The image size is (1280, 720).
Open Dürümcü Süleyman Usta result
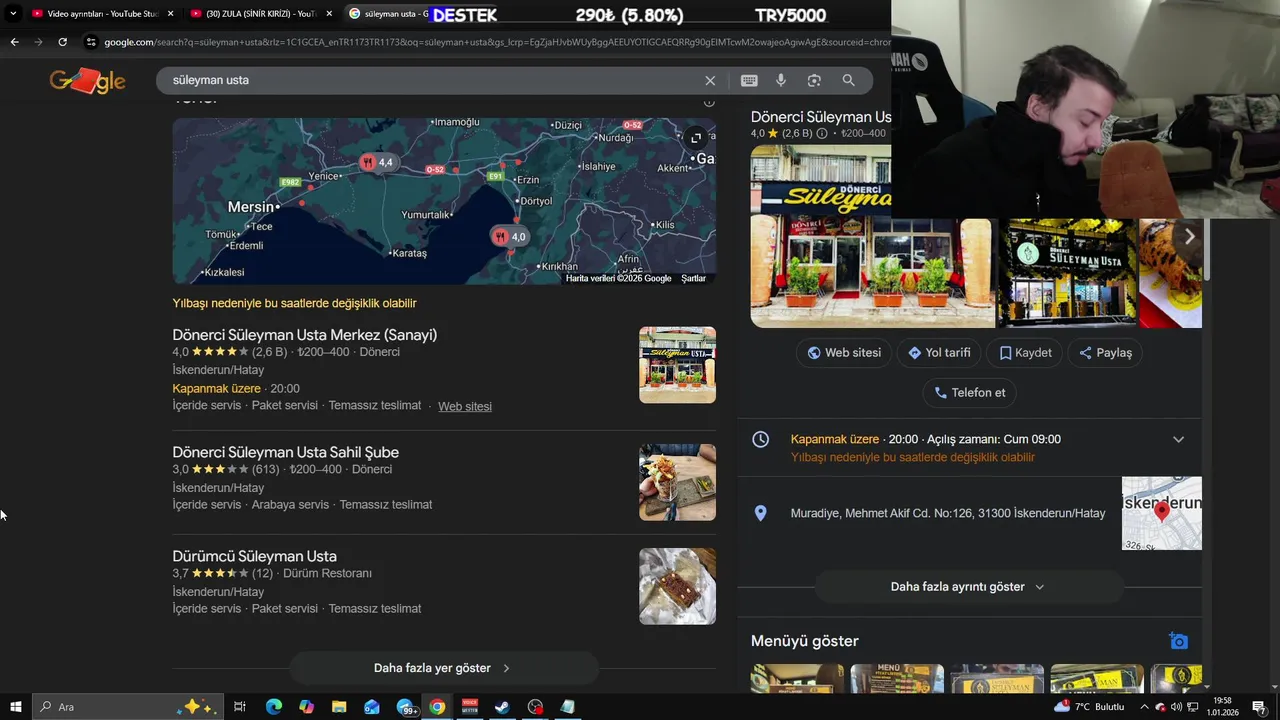click(x=254, y=556)
